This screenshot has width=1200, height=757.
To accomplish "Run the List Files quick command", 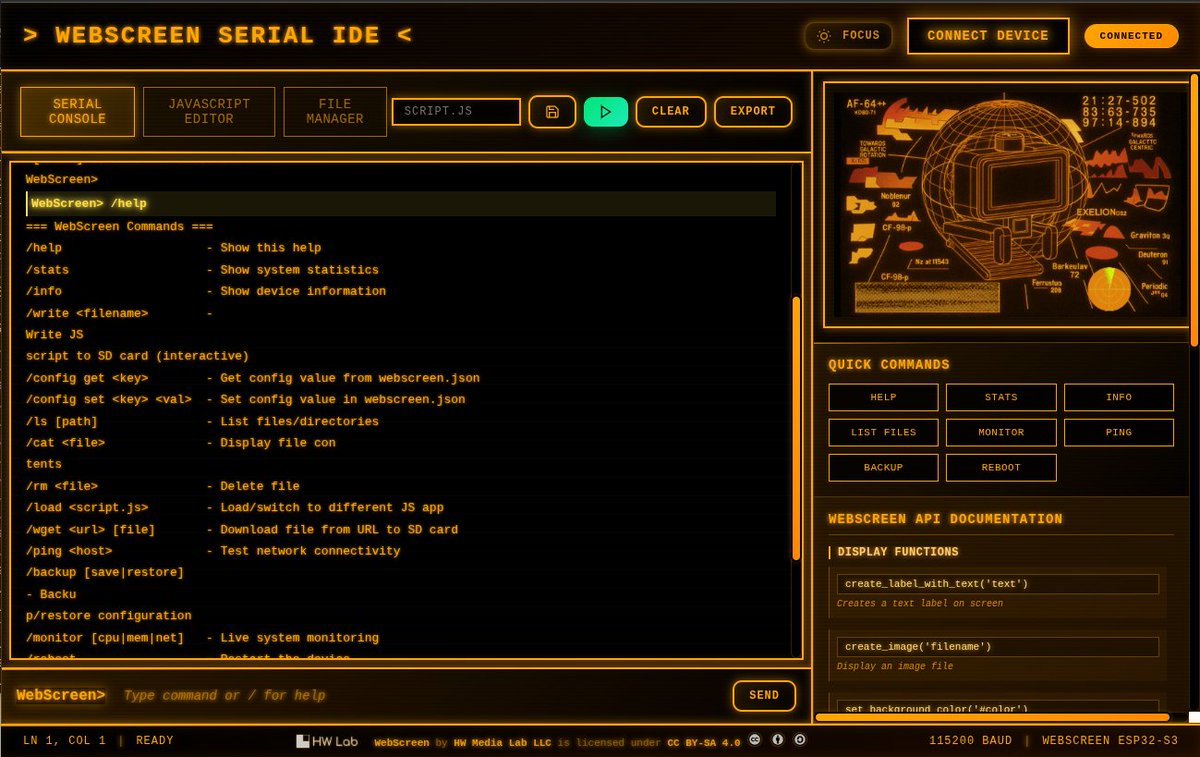I will point(883,432).
